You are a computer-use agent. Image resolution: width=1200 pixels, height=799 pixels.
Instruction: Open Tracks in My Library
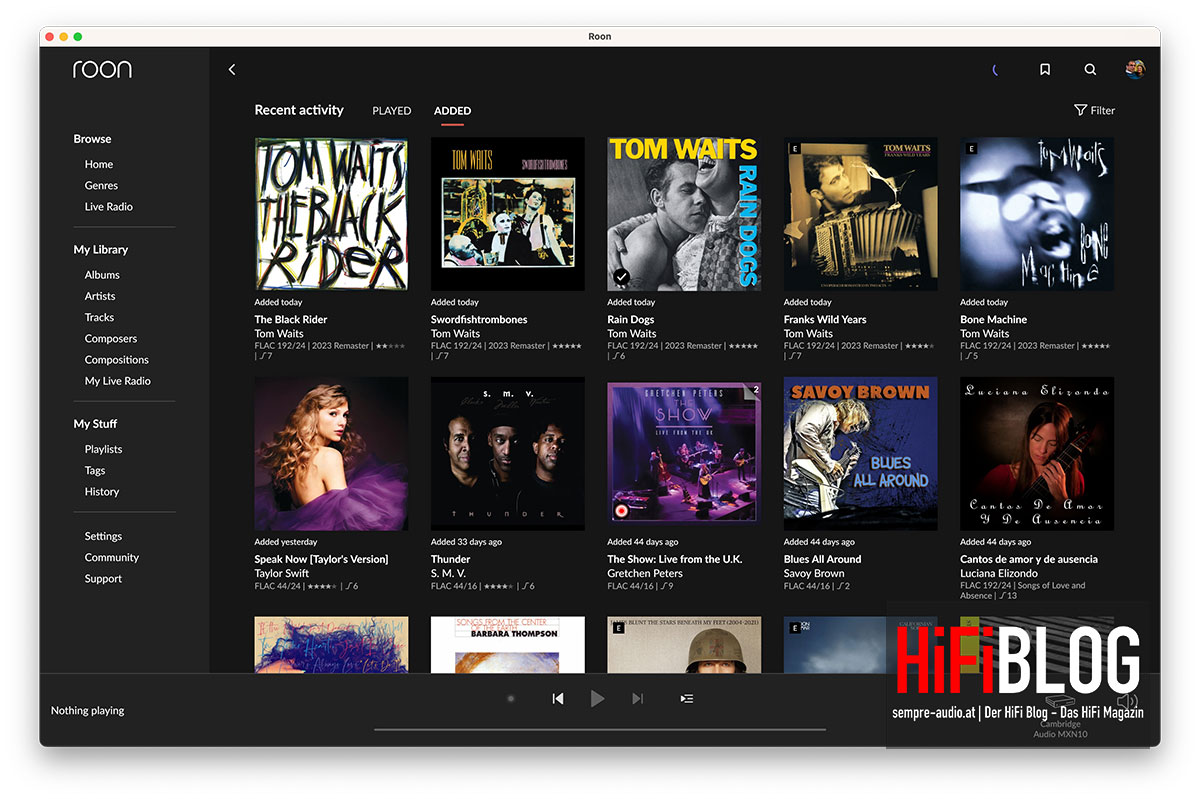click(99, 317)
